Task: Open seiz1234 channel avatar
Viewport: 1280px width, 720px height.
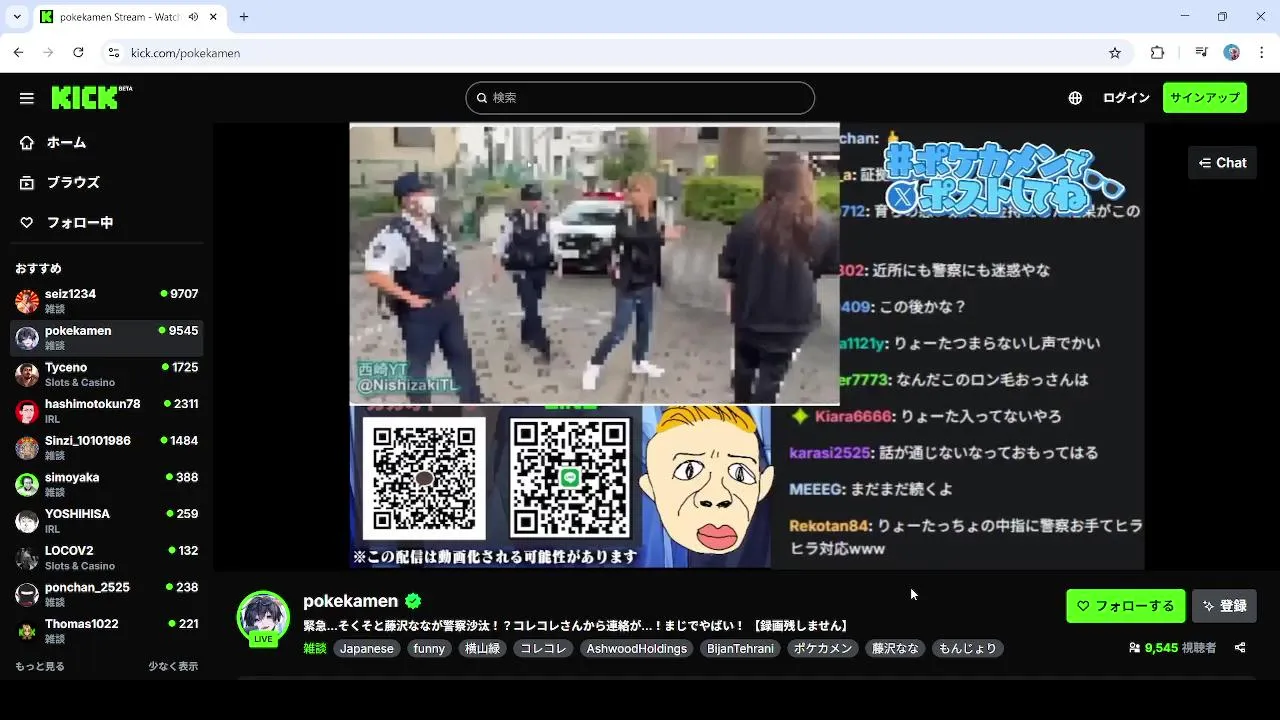Action: click(27, 301)
